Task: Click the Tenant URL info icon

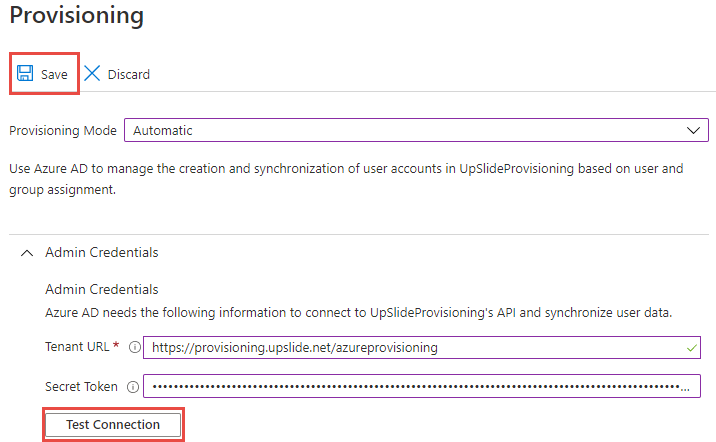Action: click(x=135, y=347)
